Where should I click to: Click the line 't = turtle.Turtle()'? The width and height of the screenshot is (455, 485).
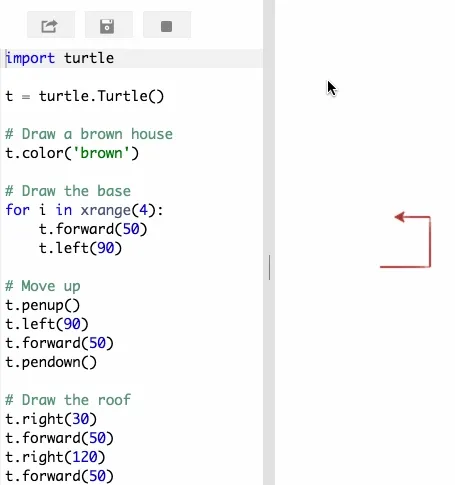[85, 96]
